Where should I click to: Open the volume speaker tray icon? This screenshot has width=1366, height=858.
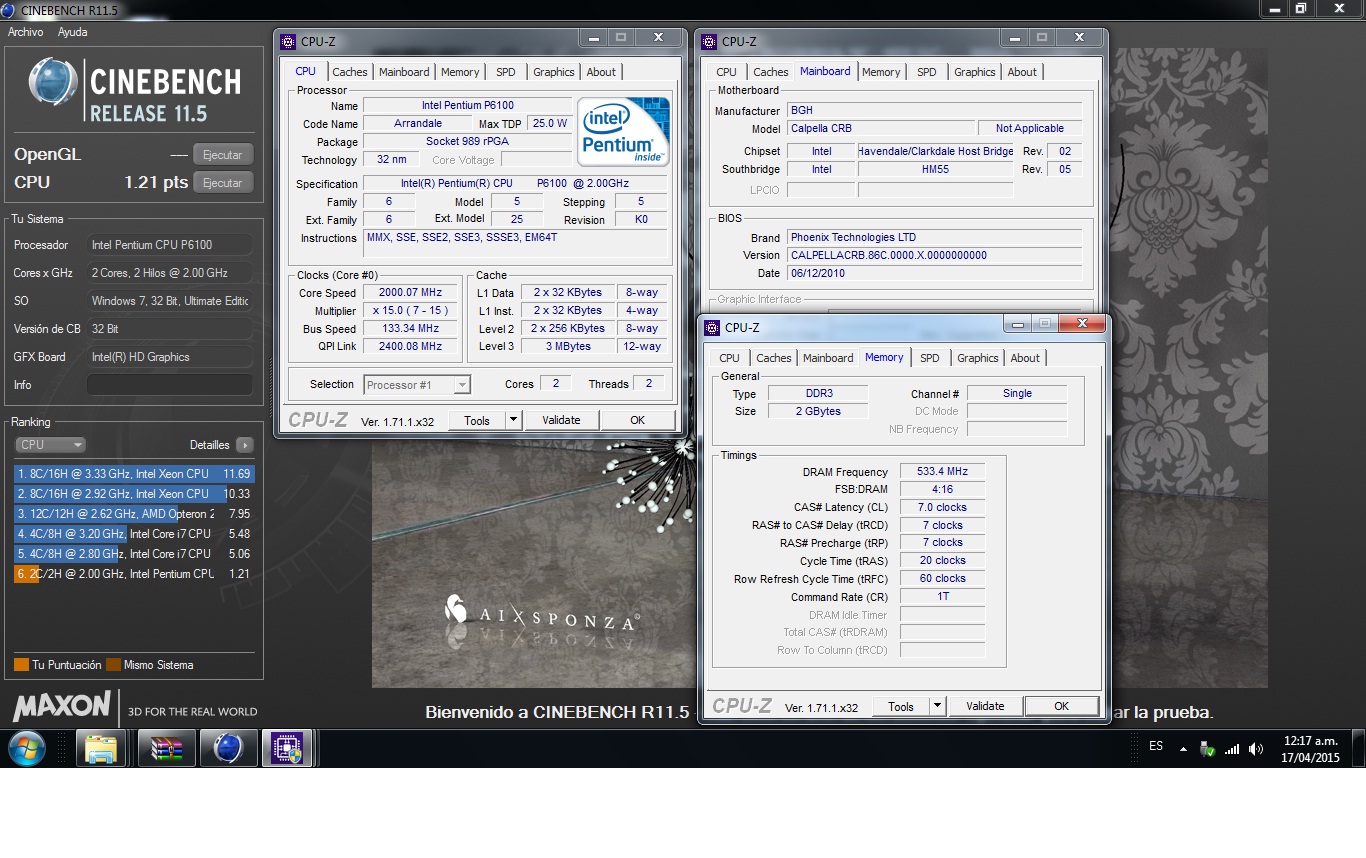tap(1255, 748)
